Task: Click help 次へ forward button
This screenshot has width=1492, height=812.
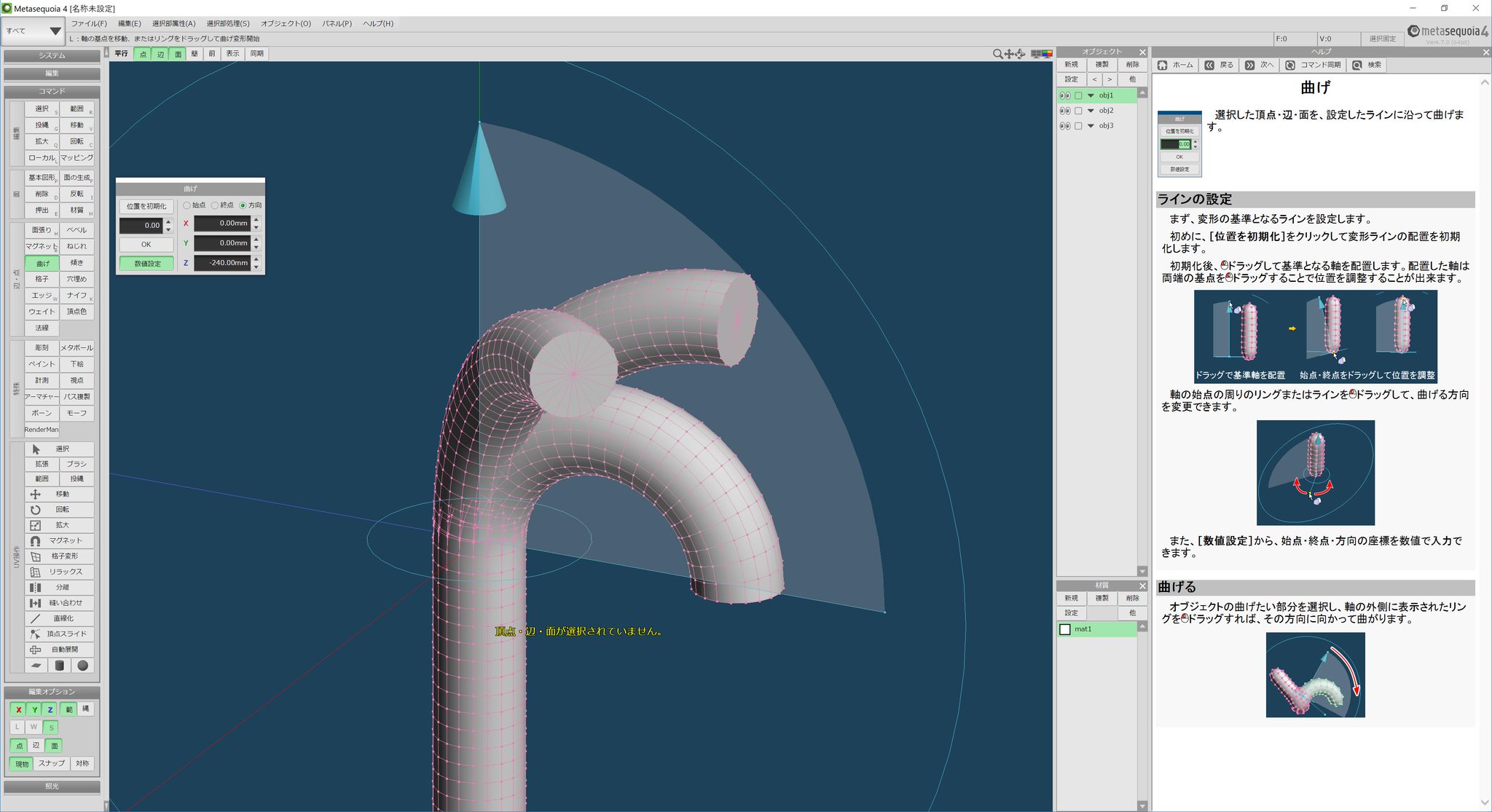Action: coord(1260,65)
